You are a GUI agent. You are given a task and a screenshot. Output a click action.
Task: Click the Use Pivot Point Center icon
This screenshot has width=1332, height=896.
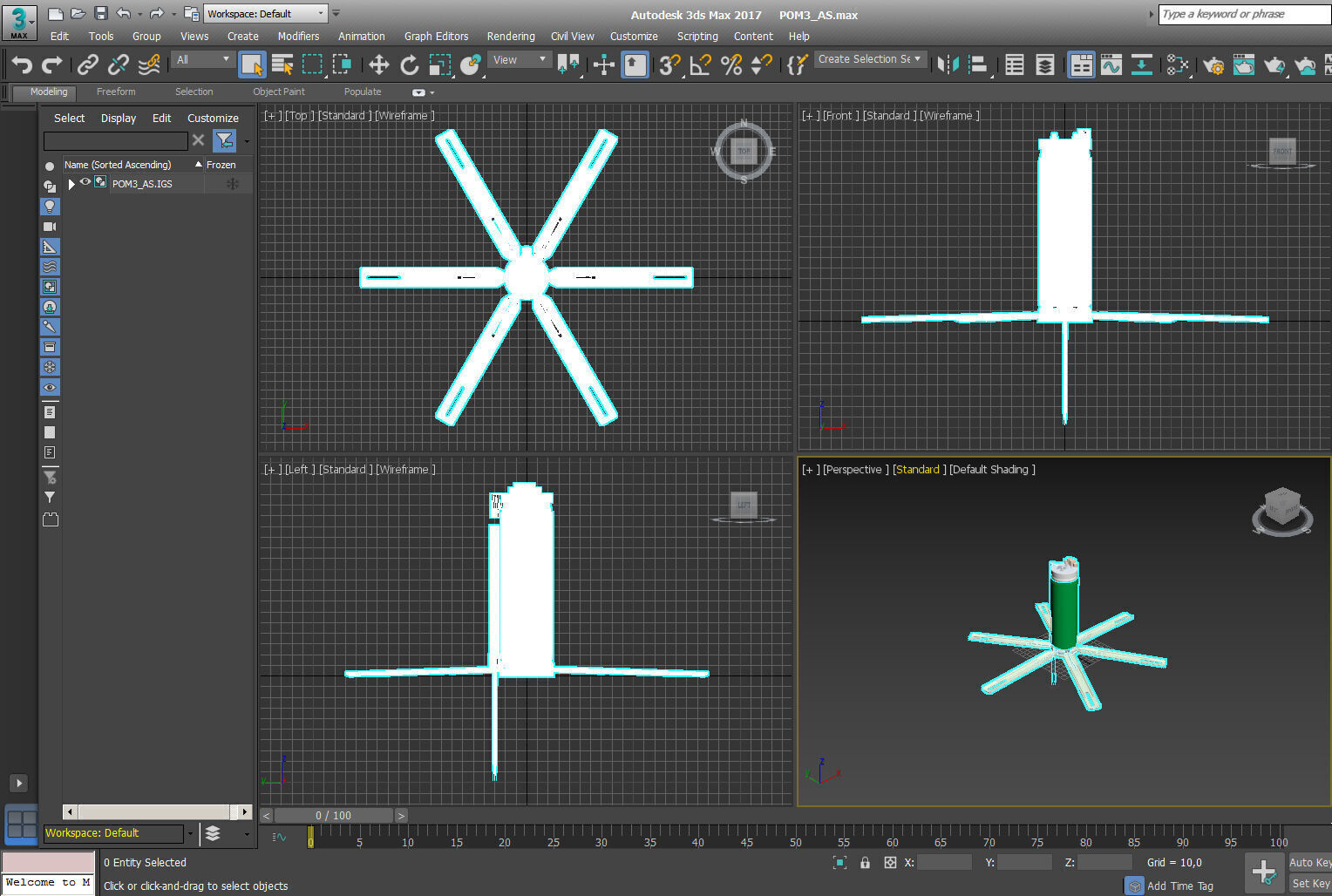(x=568, y=64)
